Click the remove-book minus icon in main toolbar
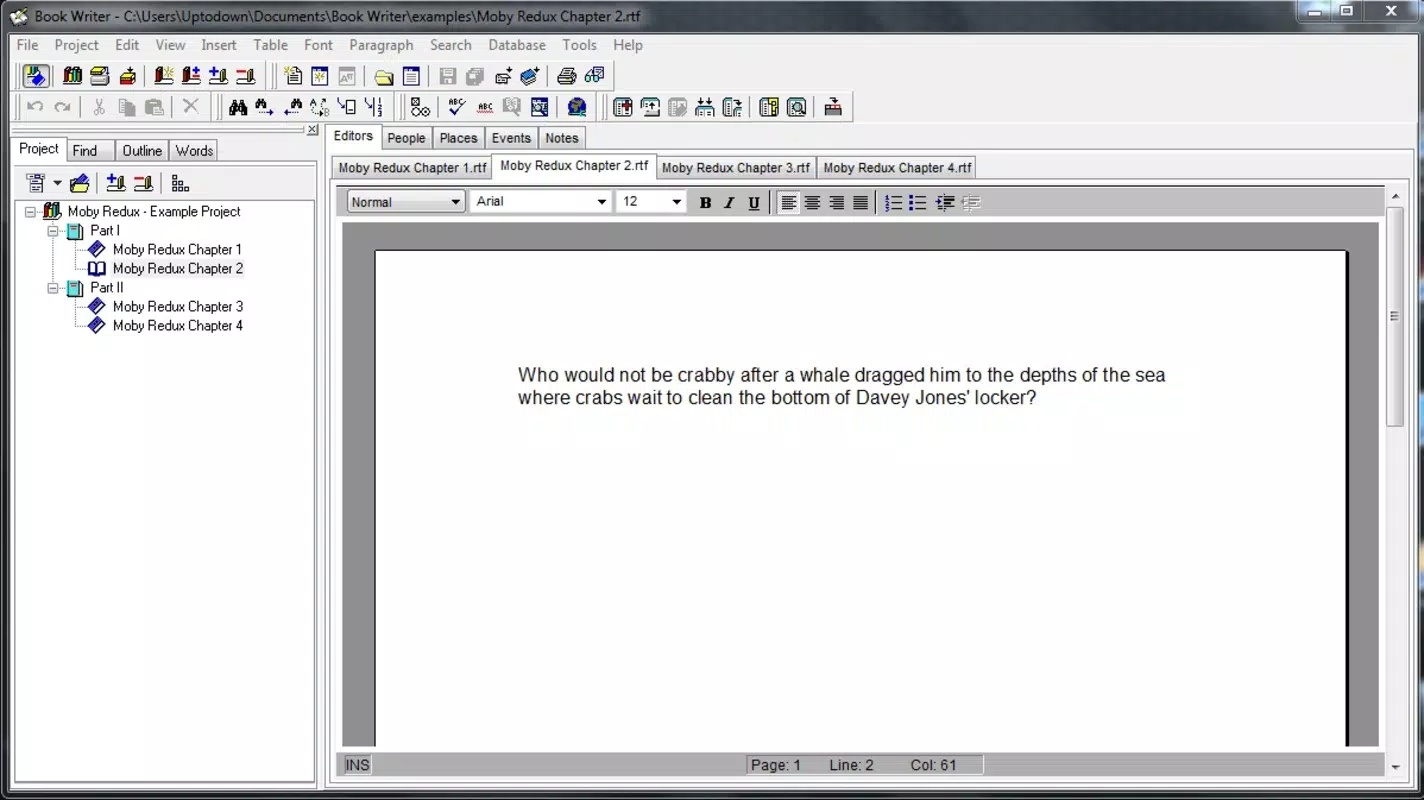1424x800 pixels. [246, 75]
